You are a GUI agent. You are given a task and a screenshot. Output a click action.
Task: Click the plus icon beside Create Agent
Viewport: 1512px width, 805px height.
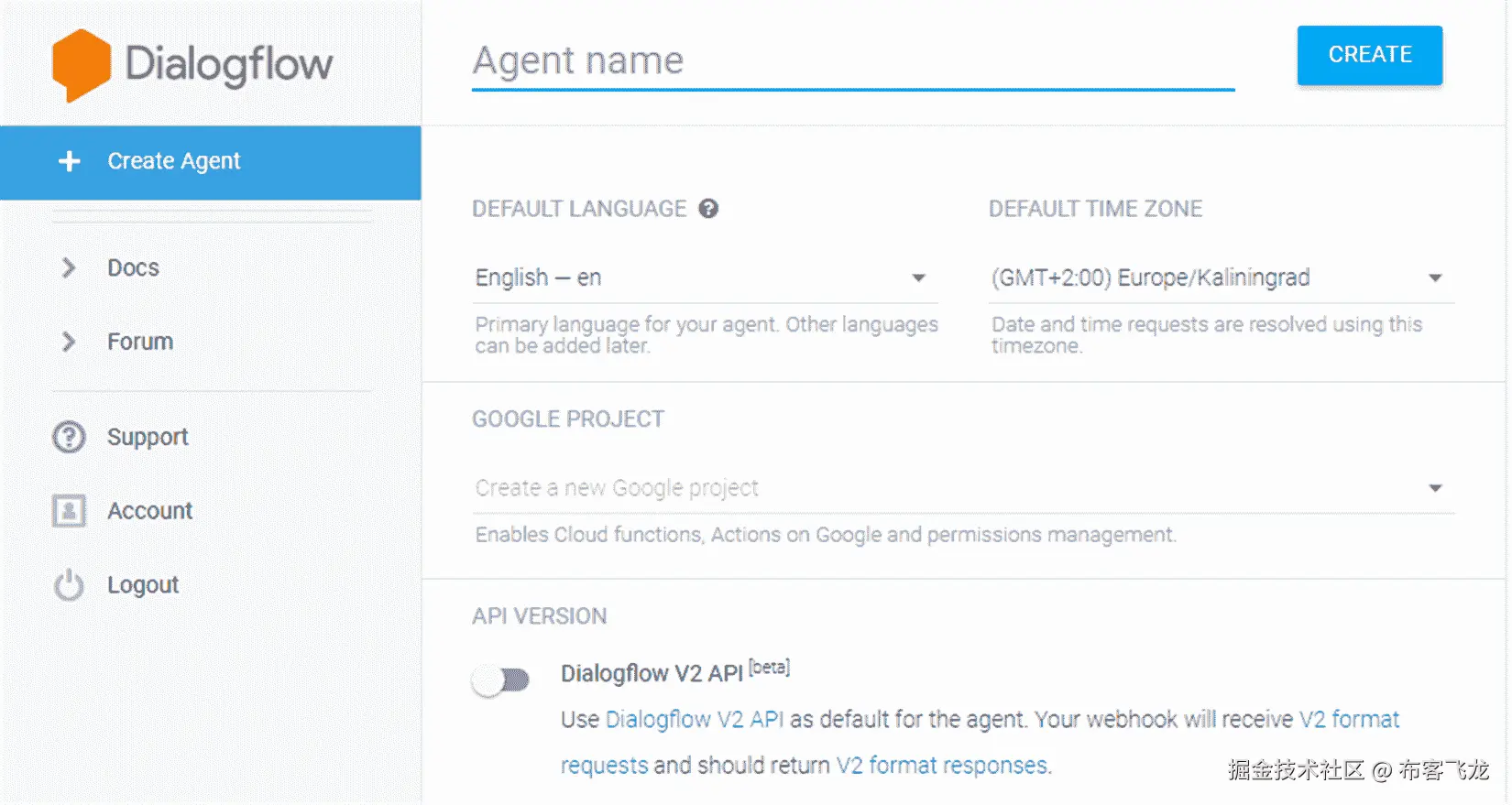[x=70, y=161]
